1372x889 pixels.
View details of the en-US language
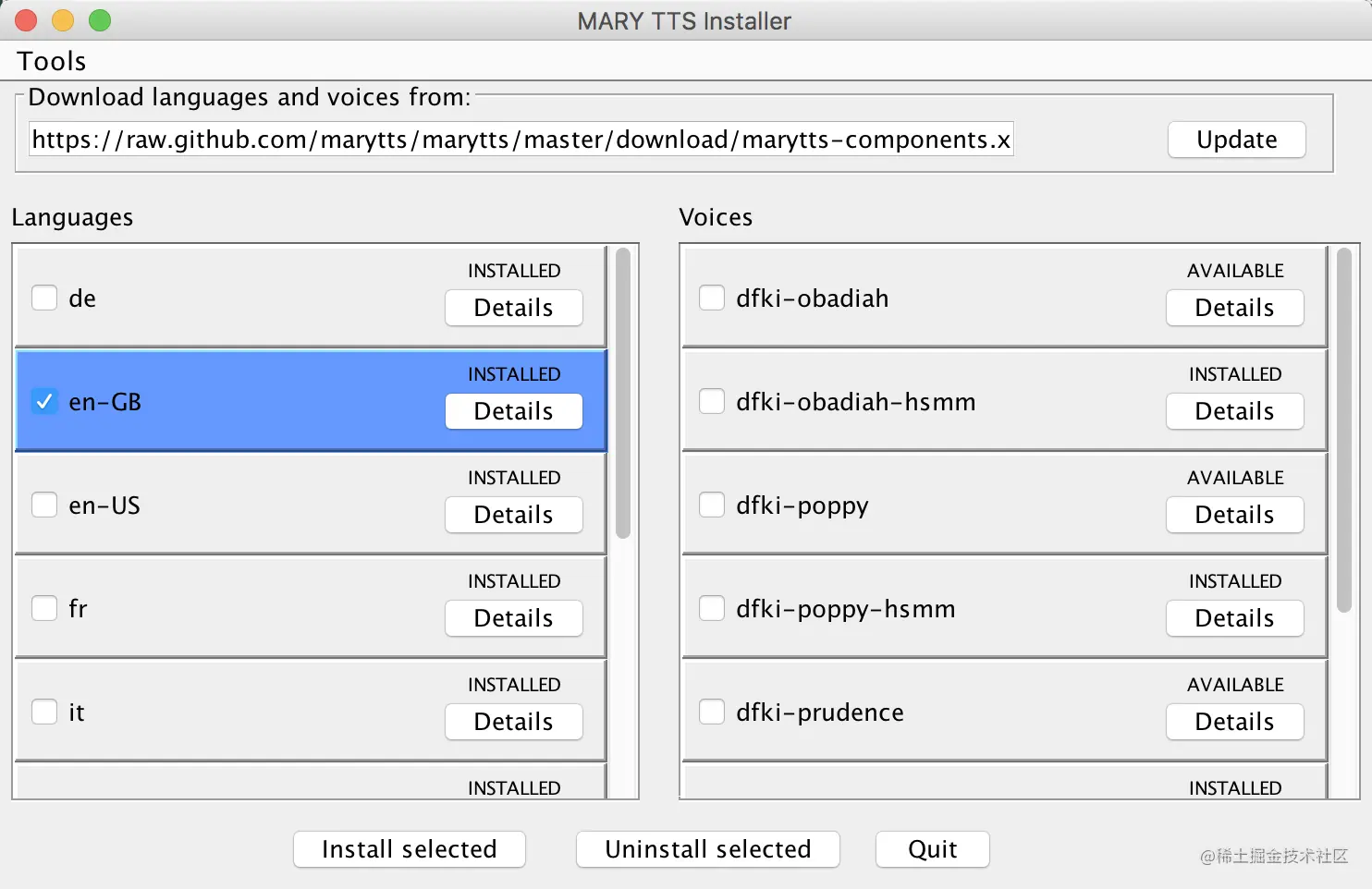[x=513, y=515]
